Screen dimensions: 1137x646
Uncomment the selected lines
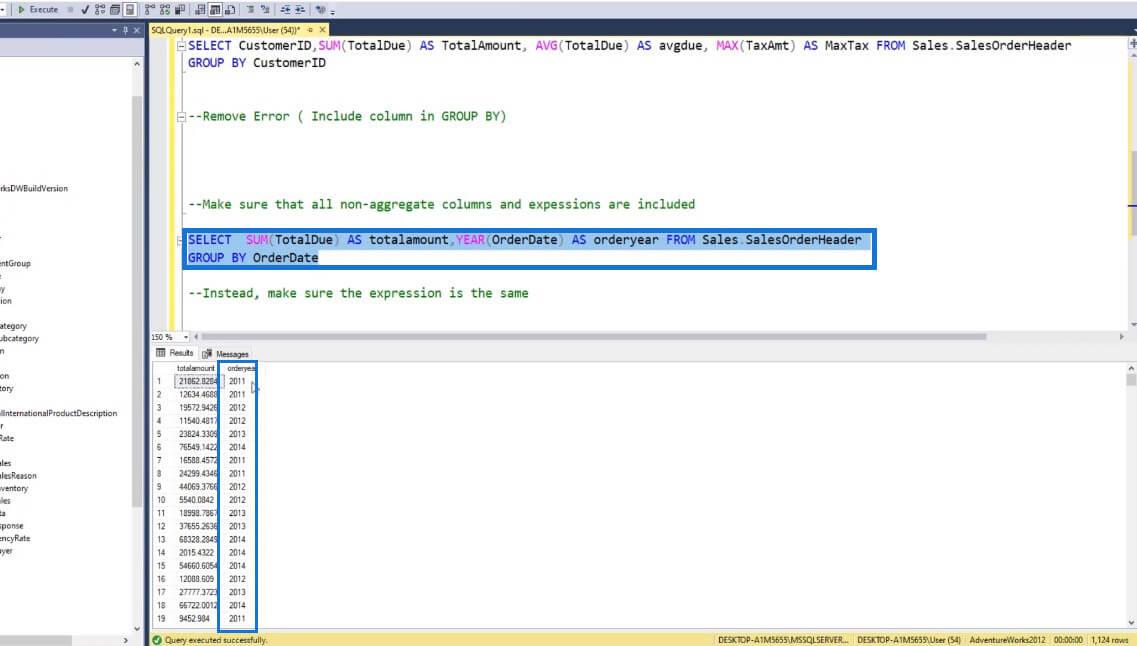point(265,9)
